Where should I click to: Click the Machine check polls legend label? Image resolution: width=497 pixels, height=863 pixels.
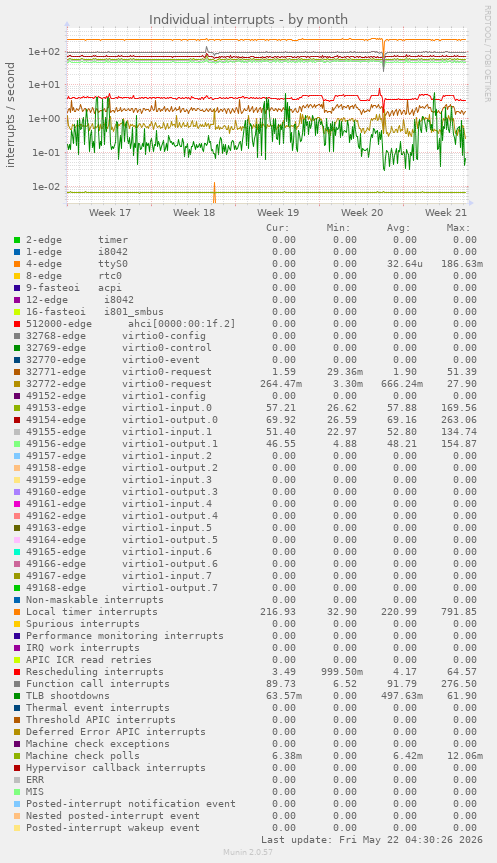83,756
